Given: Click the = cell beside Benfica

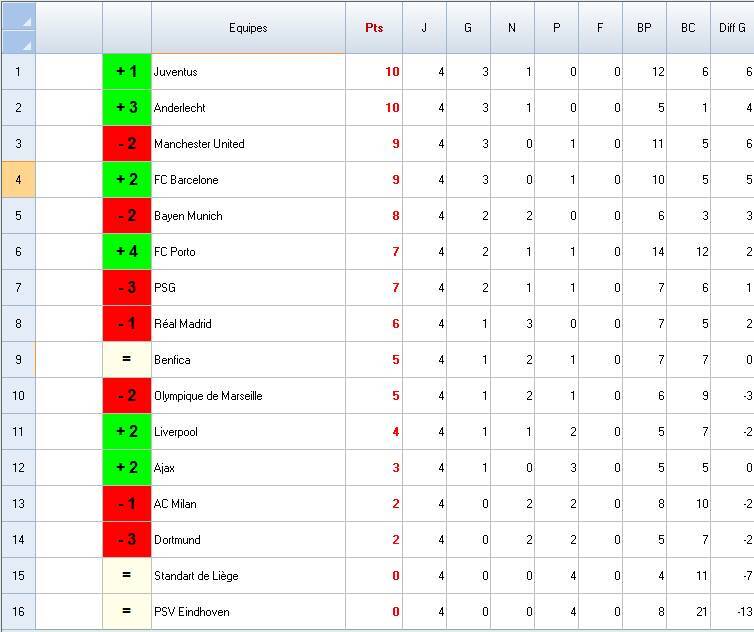Looking at the screenshot, I should pyautogui.click(x=127, y=360).
